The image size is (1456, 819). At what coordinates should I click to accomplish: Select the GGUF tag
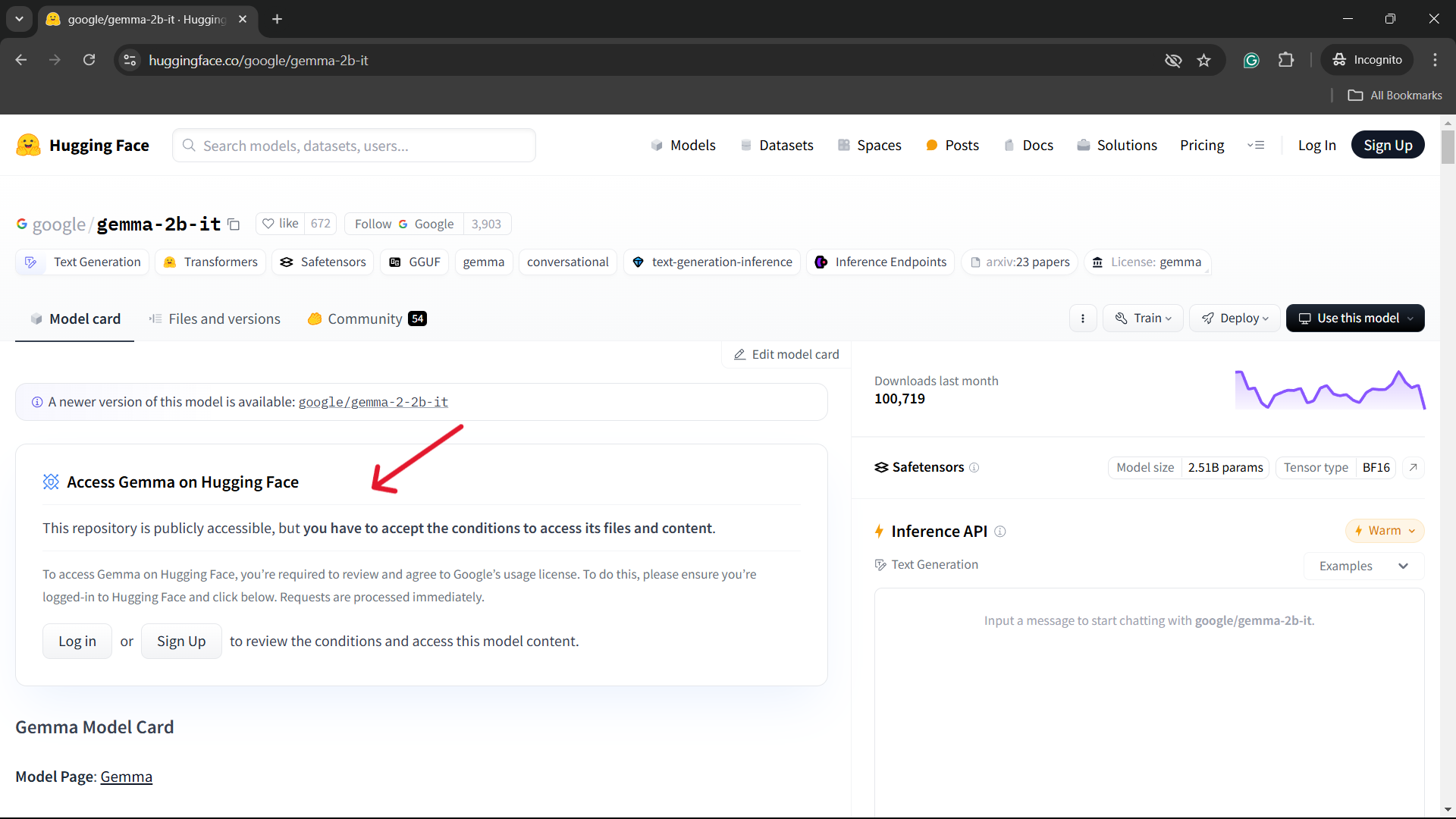(414, 262)
